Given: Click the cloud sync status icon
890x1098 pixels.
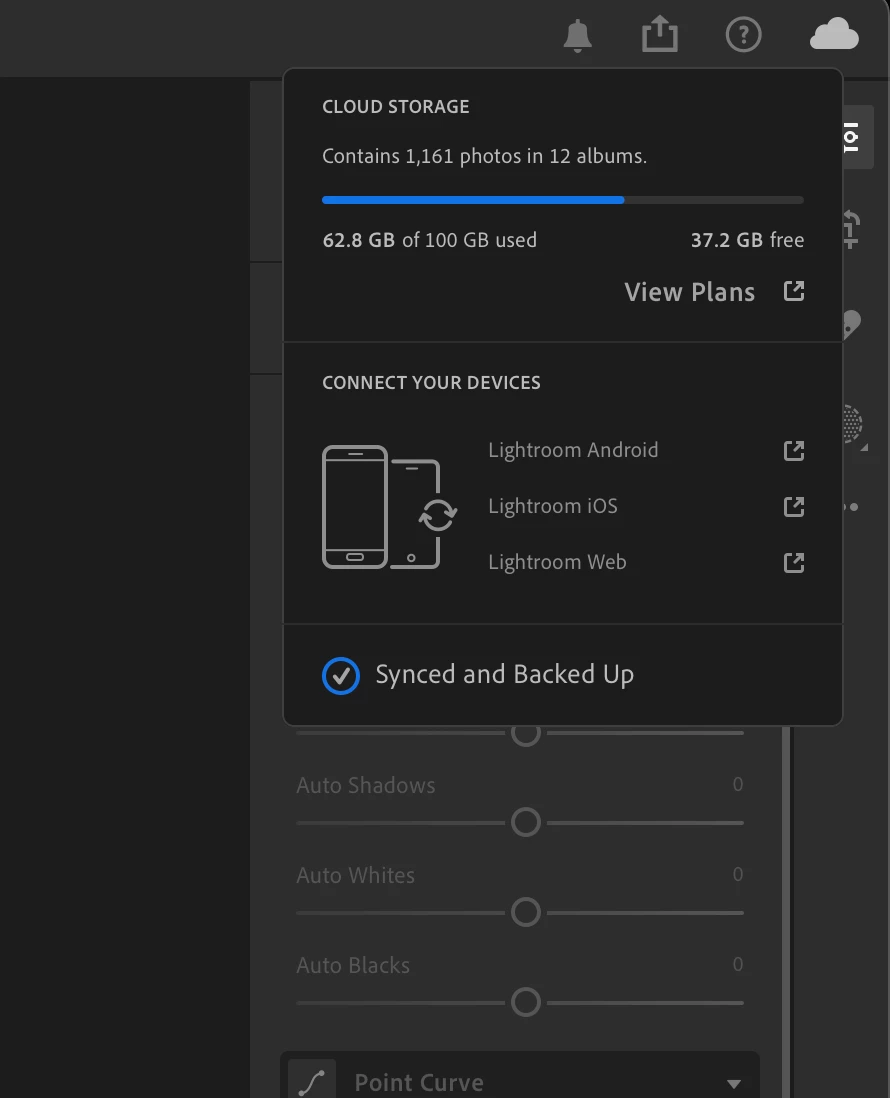Looking at the screenshot, I should [834, 34].
